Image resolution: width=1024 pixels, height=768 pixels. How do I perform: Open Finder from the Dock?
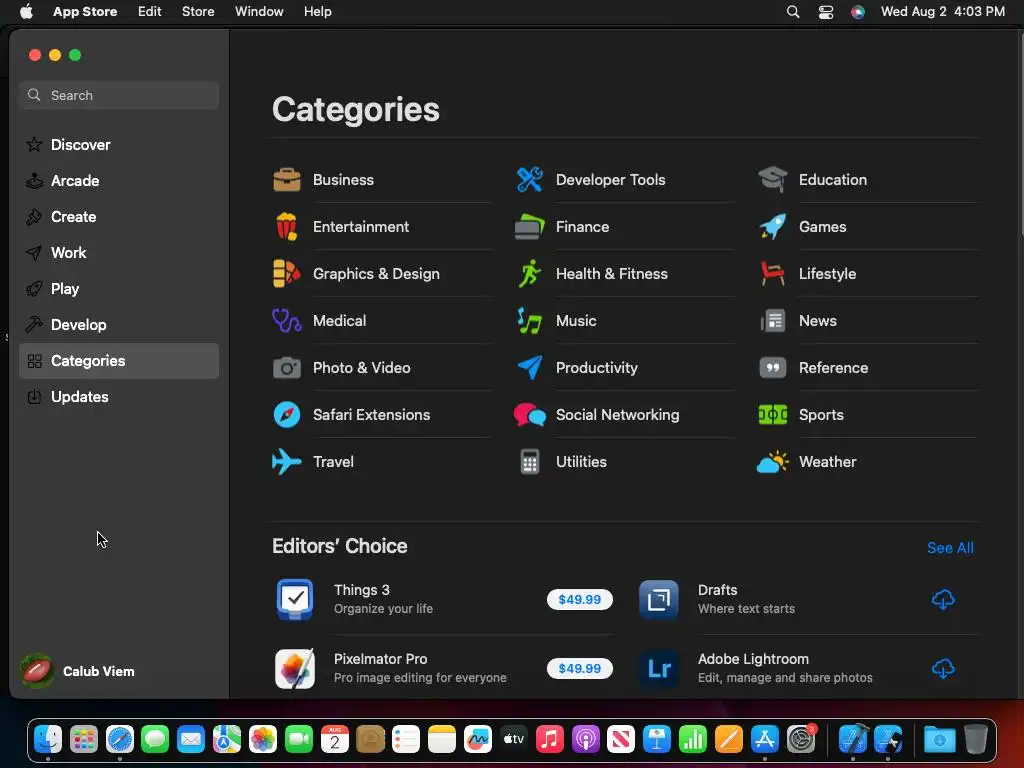click(x=48, y=739)
